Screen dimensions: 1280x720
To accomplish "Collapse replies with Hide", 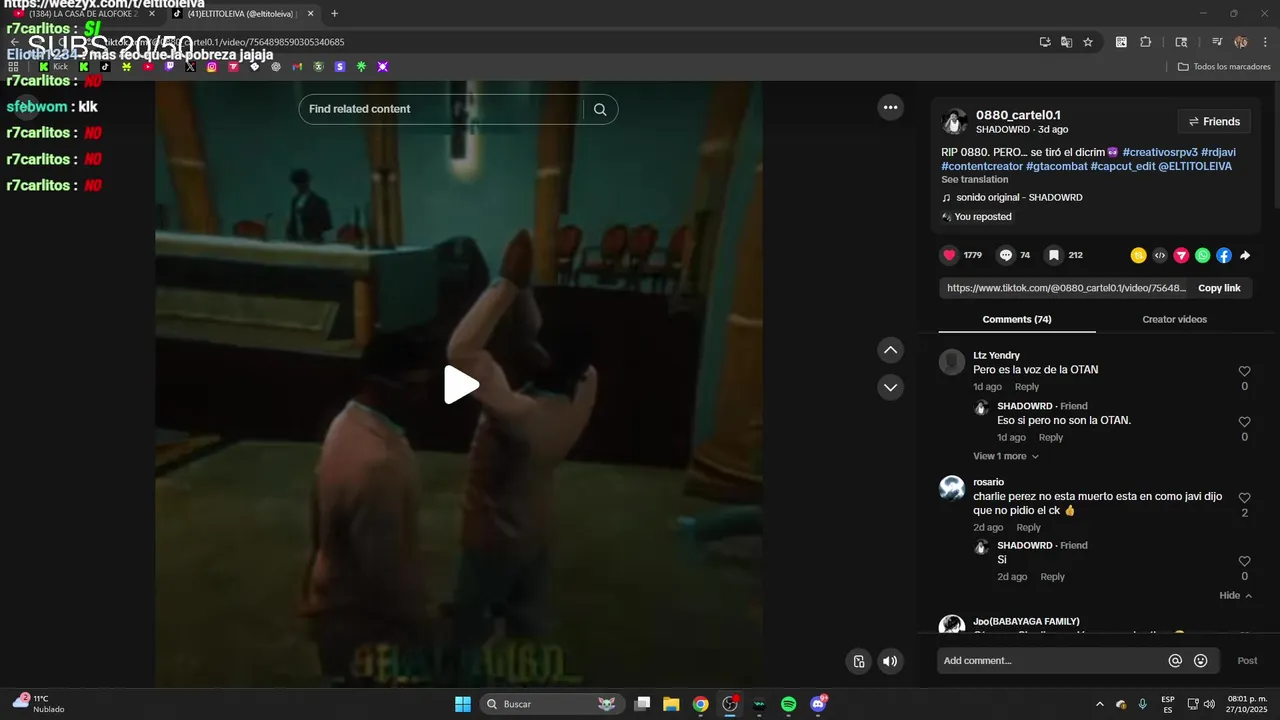I will tap(1235, 595).
